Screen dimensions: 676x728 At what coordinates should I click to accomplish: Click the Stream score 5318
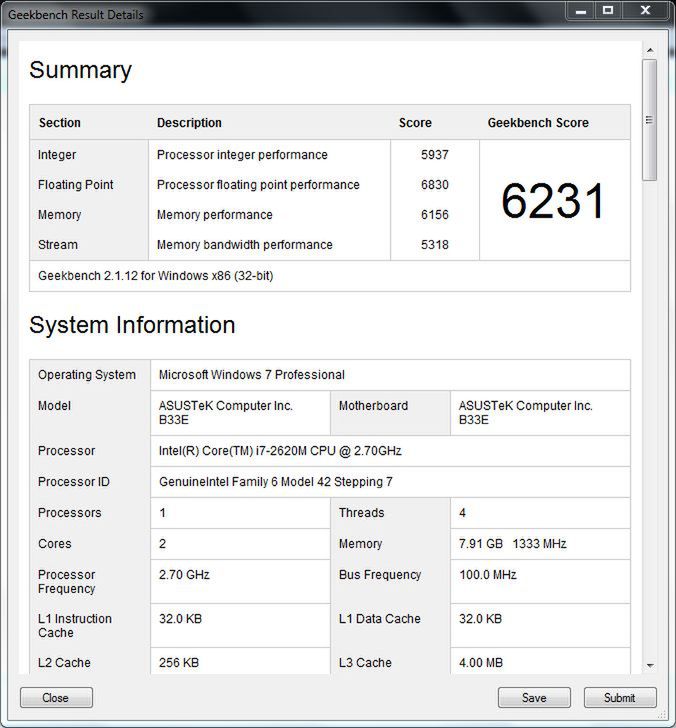pos(435,245)
